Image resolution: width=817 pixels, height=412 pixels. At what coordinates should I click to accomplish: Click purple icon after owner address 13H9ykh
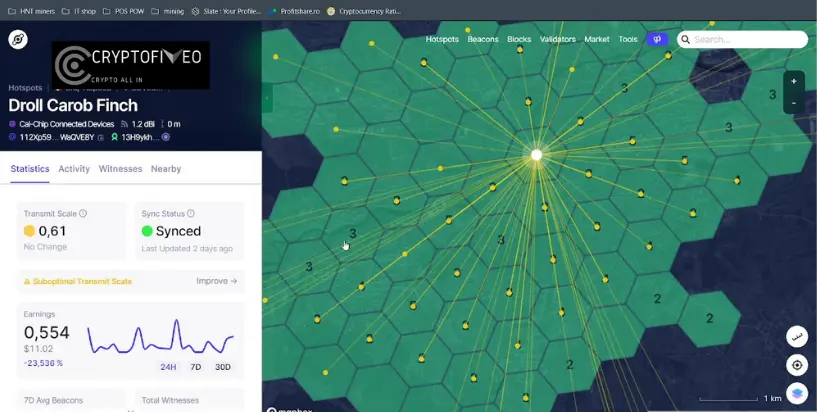(166, 138)
